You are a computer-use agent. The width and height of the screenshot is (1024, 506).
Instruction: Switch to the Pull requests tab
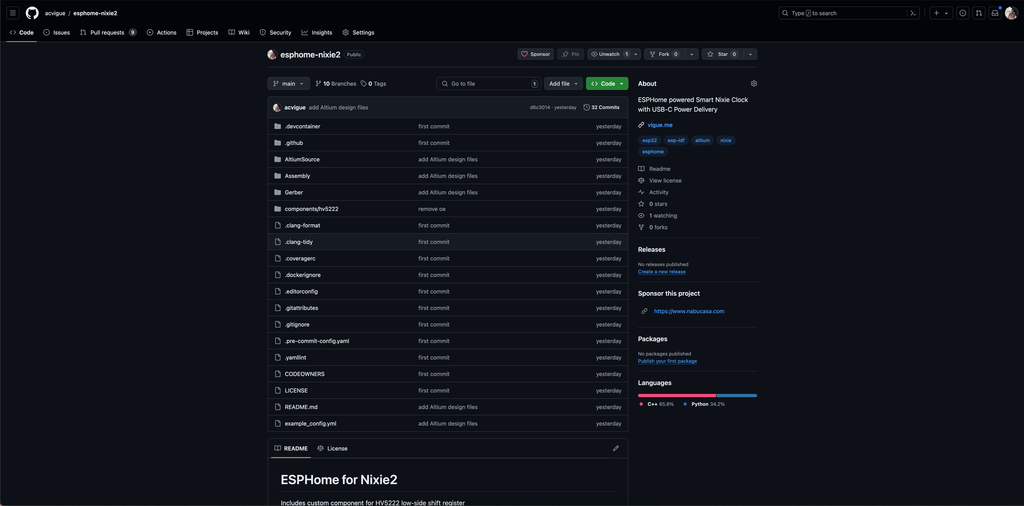108,32
